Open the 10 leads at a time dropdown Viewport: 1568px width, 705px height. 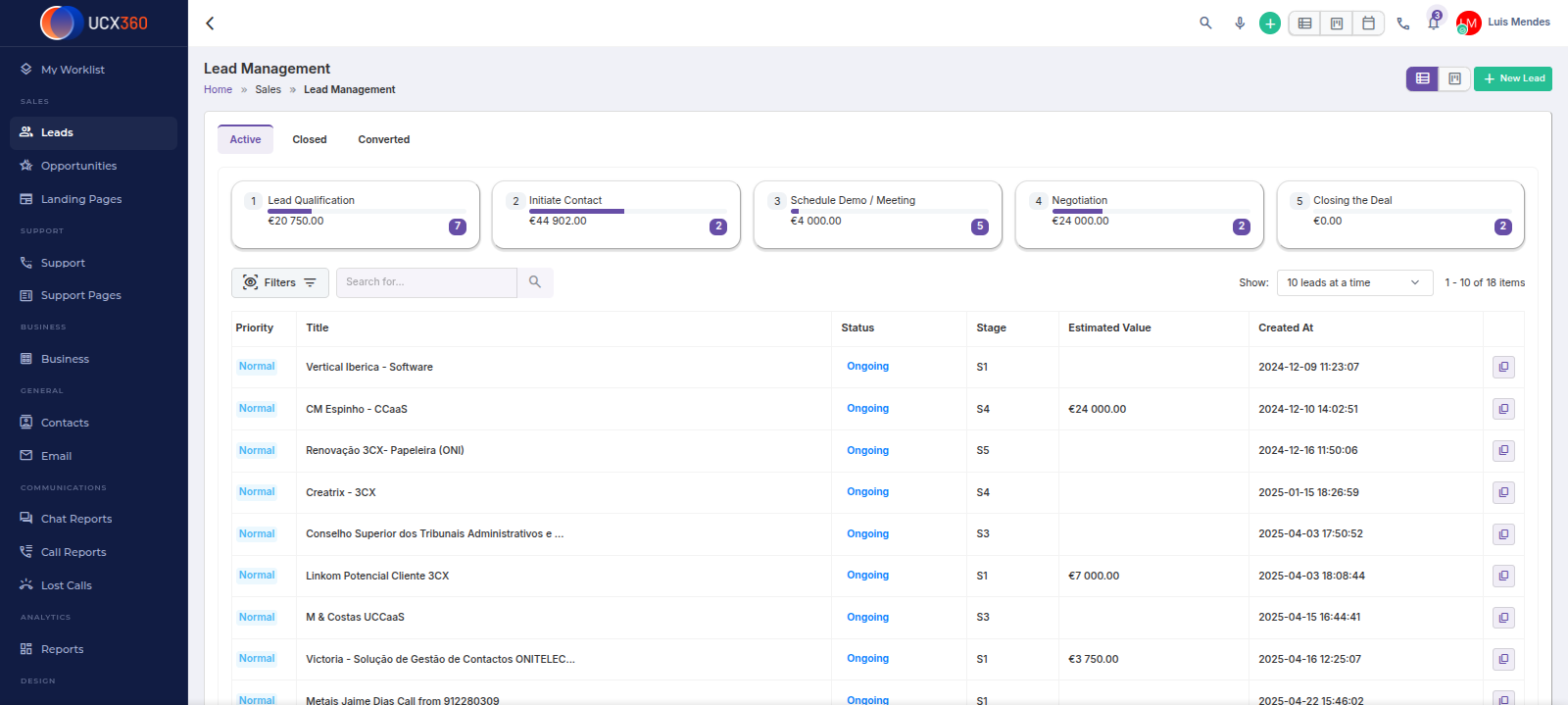(x=1354, y=282)
